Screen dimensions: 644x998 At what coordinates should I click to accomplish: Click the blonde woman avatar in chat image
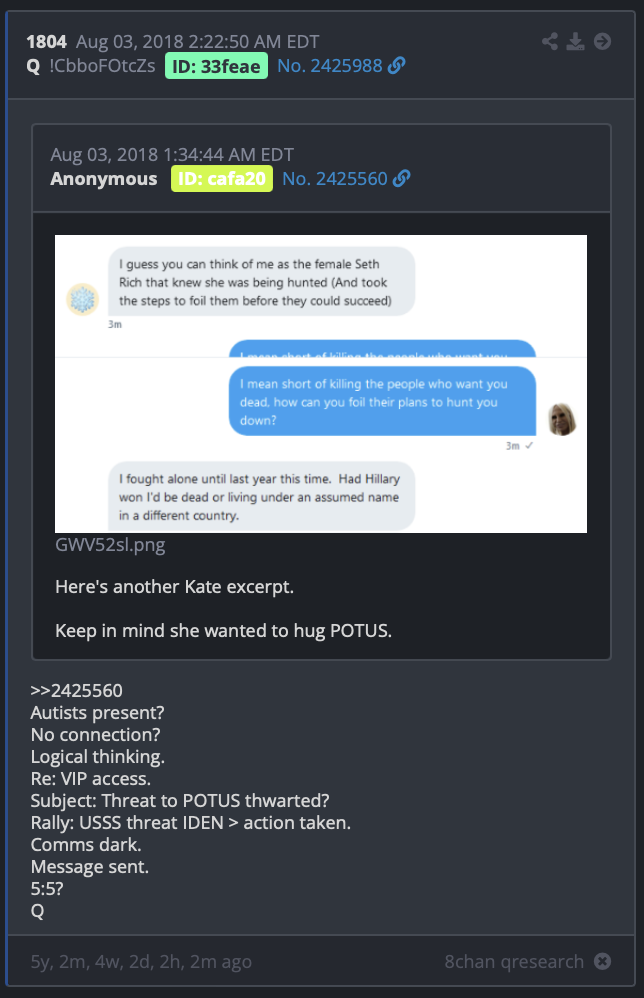562,419
